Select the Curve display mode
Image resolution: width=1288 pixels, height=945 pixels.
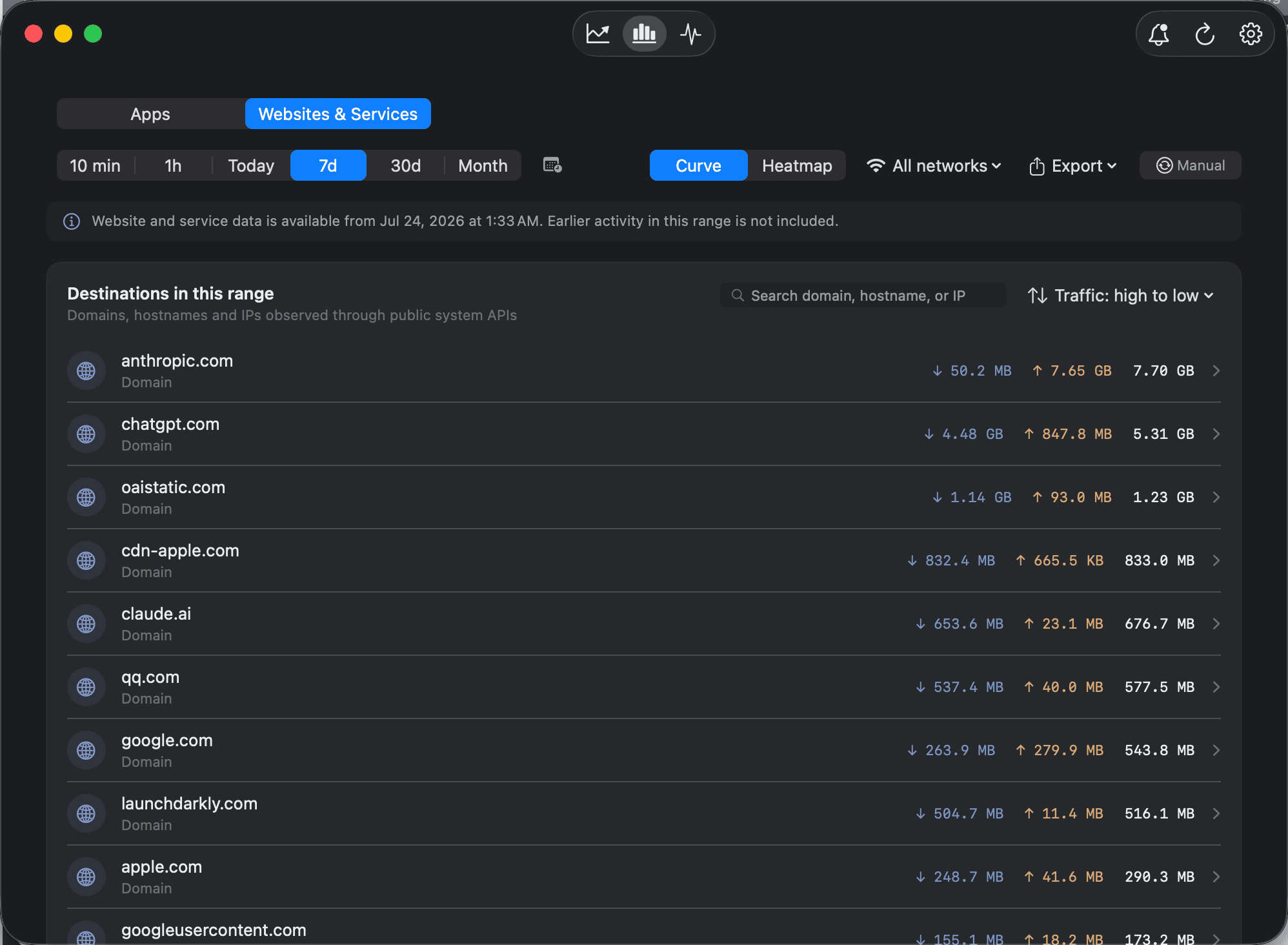(698, 165)
